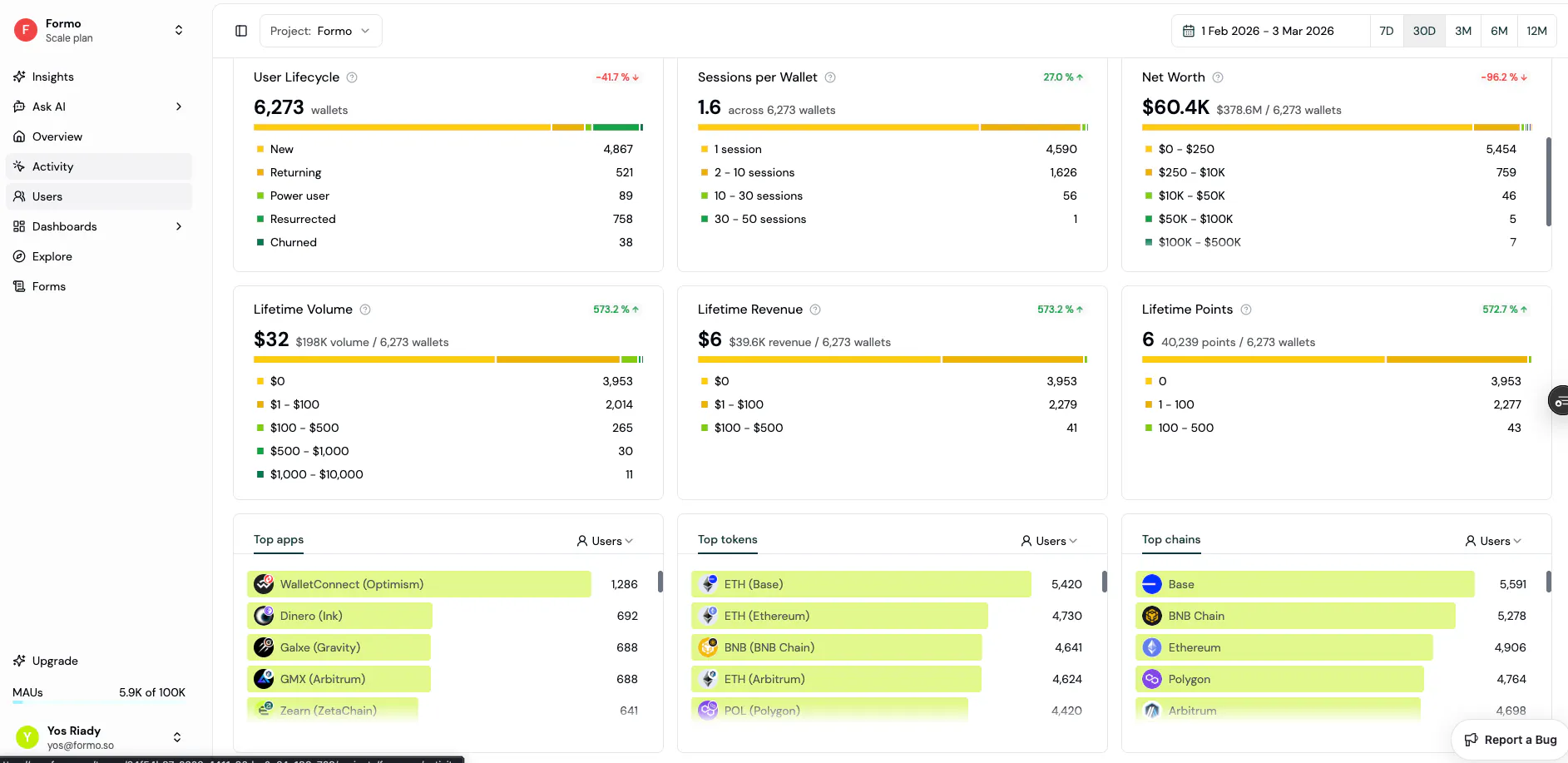Click the Report a Bug button

click(1510, 740)
